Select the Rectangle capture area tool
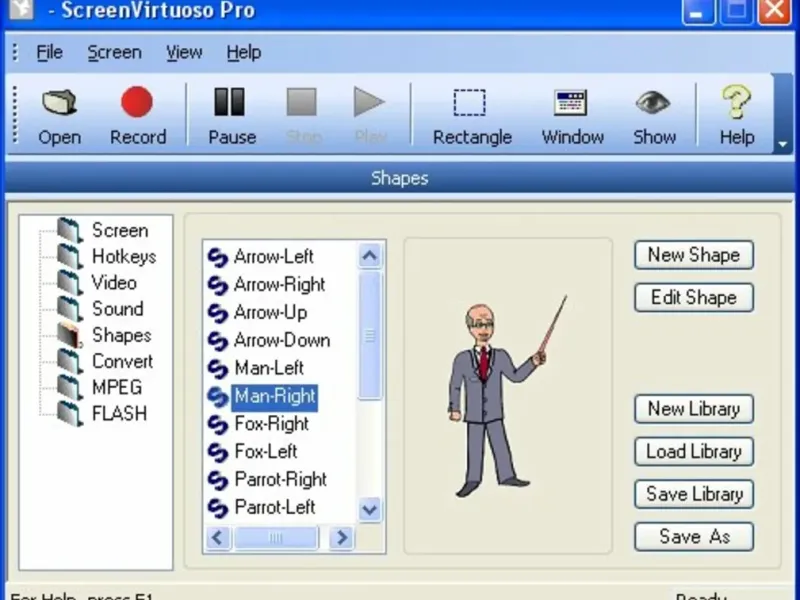Image resolution: width=800 pixels, height=600 pixels. coord(469,103)
